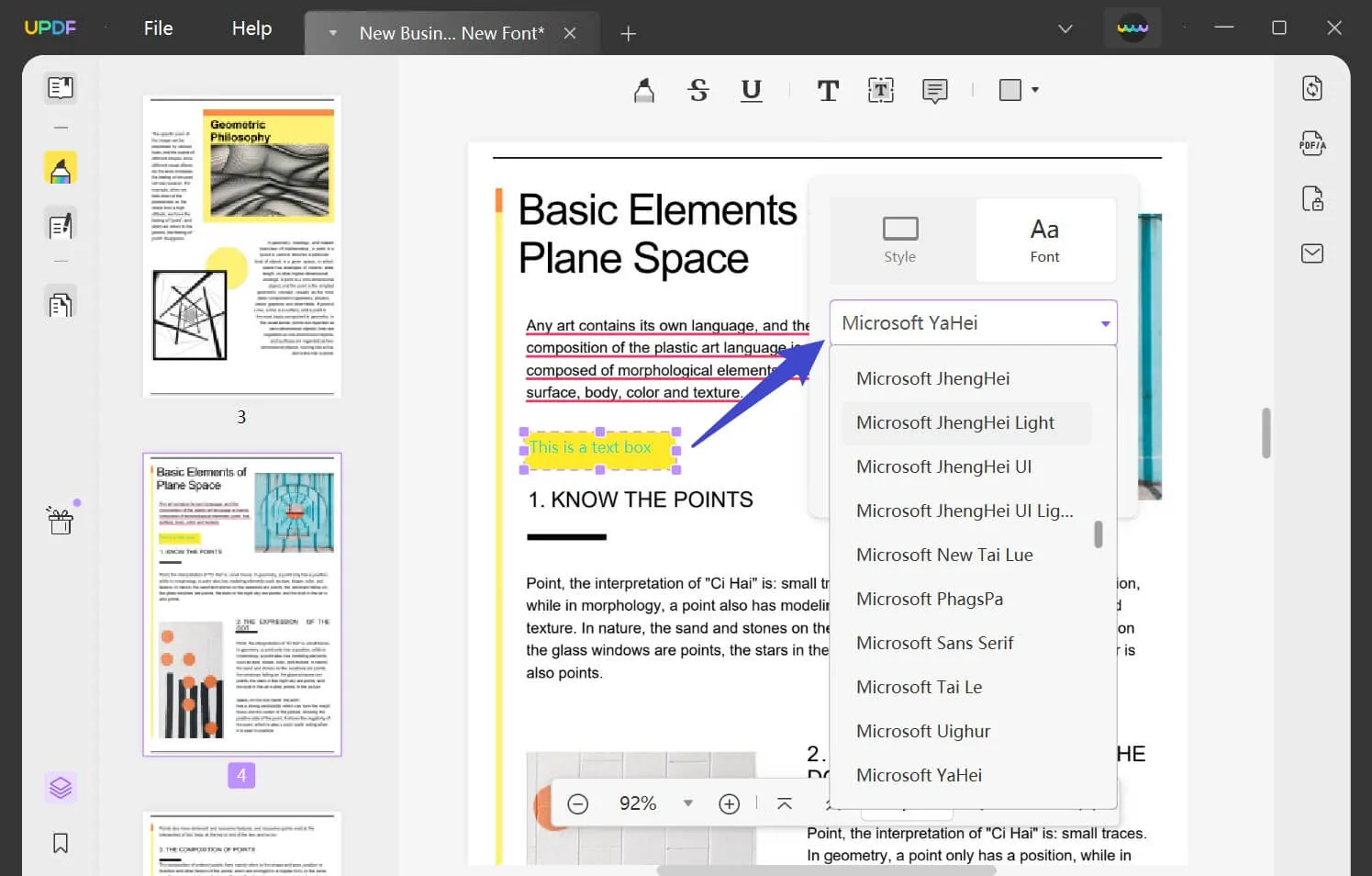Choose Microsoft JhengHei Light font
This screenshot has height=876, width=1372.
[x=967, y=422]
